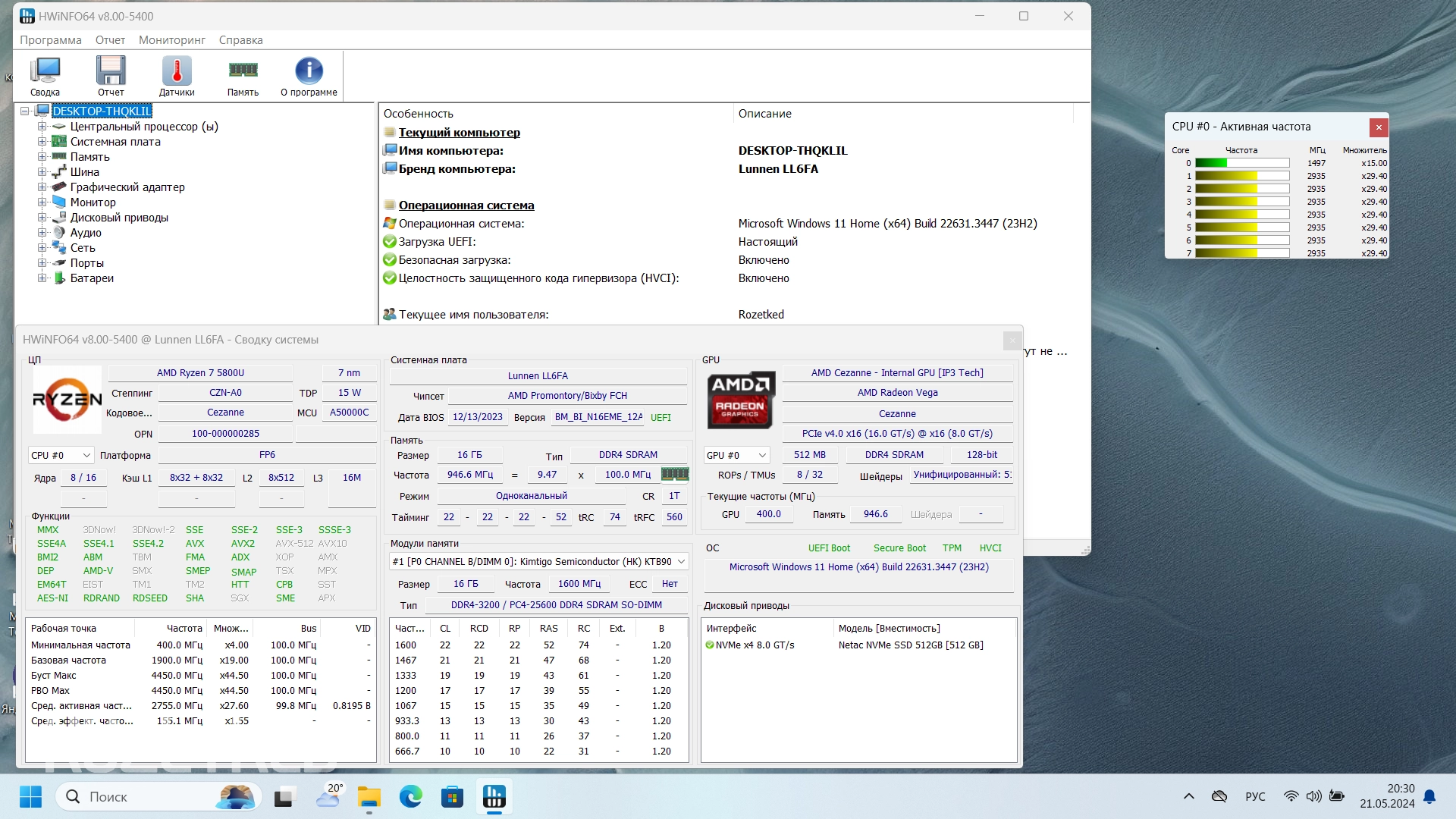Click the memory chip icon beside 100.0 МГц
1456x819 pixels.
tap(675, 474)
